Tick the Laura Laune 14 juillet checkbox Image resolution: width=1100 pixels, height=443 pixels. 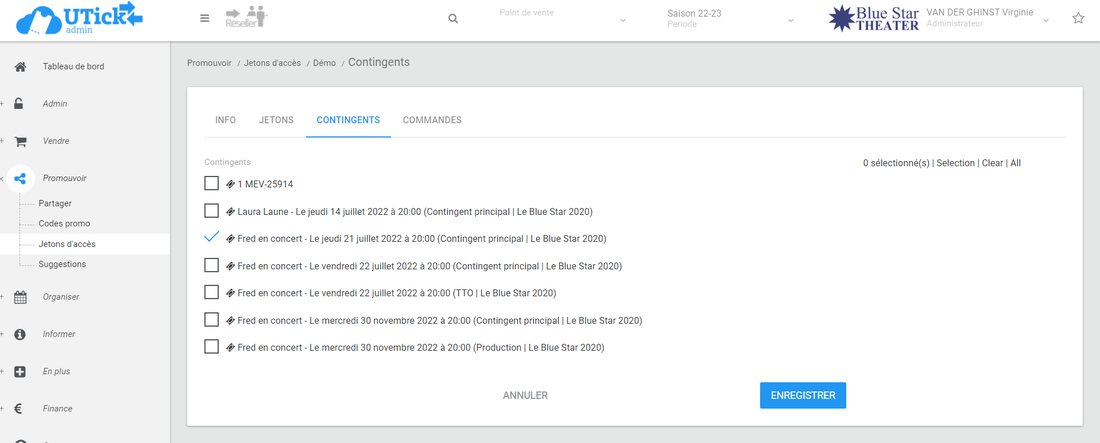(211, 211)
